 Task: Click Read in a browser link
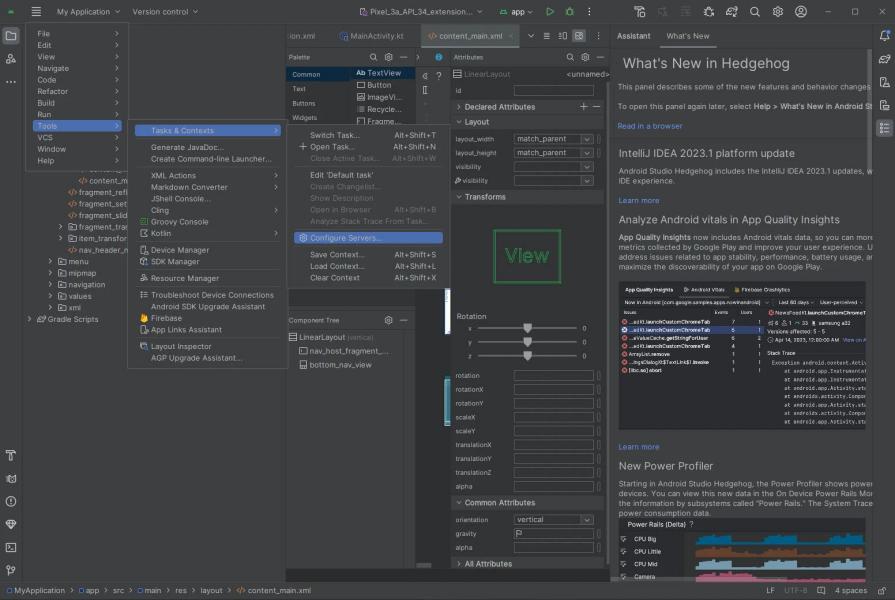coord(650,126)
